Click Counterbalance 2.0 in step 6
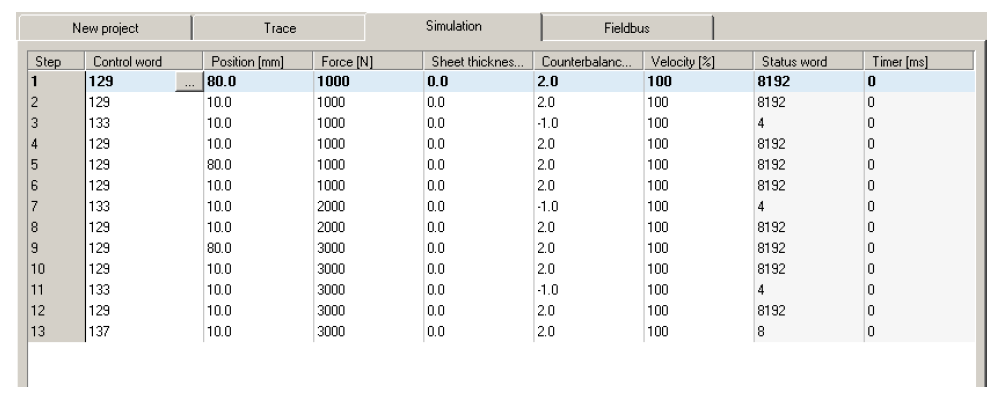 click(x=588, y=186)
